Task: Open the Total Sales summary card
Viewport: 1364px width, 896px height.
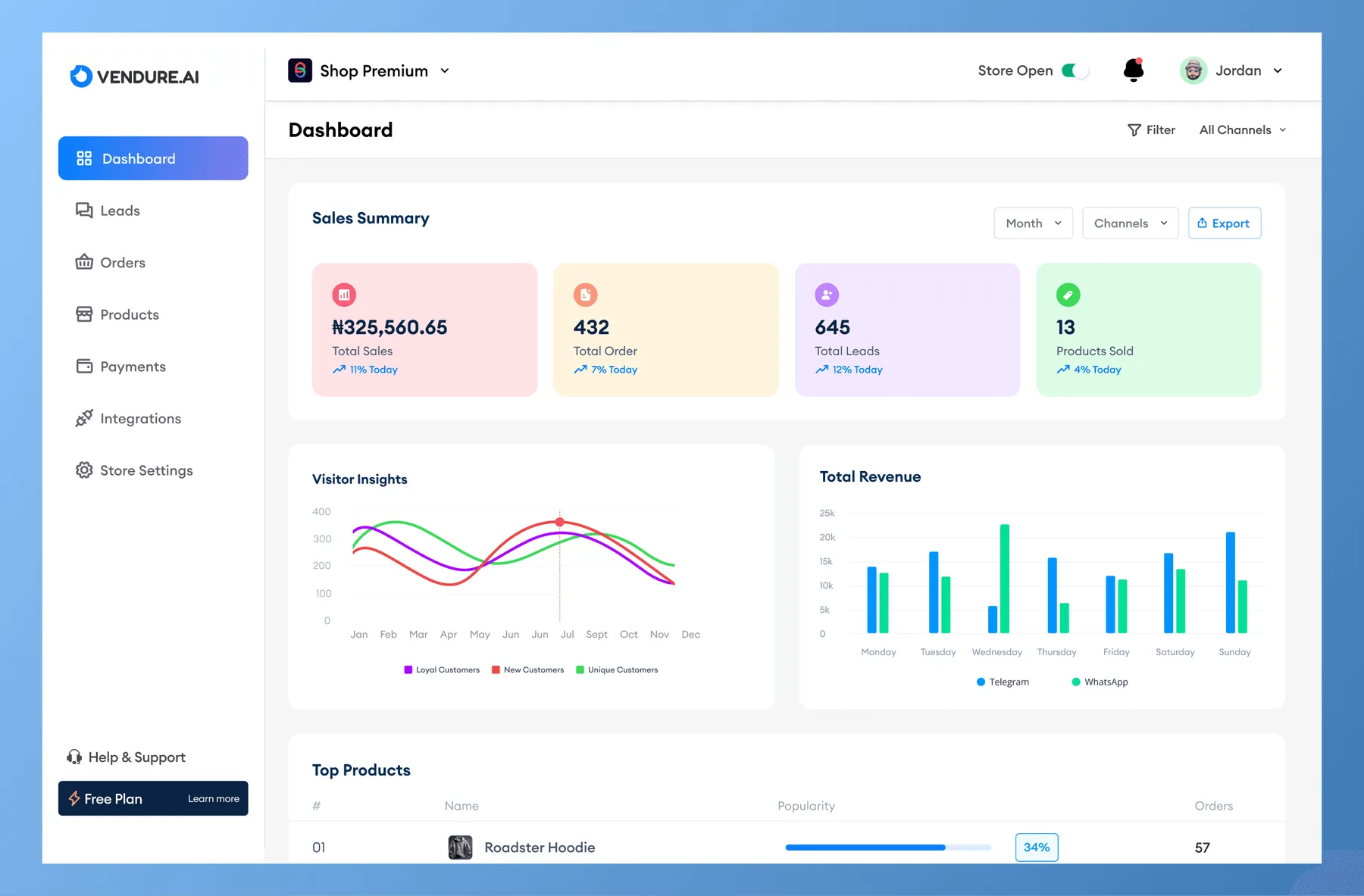Action: (424, 329)
